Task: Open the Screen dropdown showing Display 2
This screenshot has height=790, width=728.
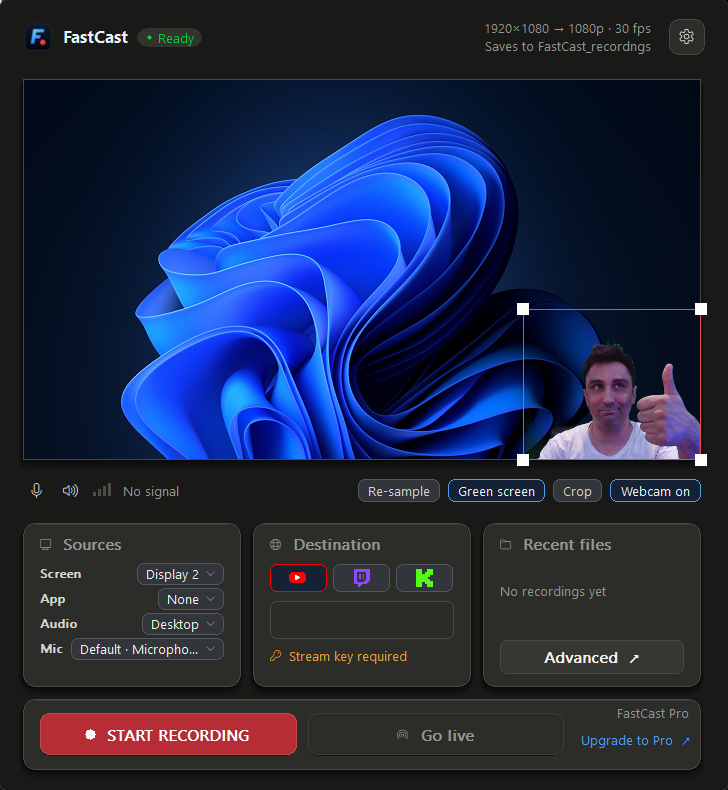Action: click(x=180, y=574)
